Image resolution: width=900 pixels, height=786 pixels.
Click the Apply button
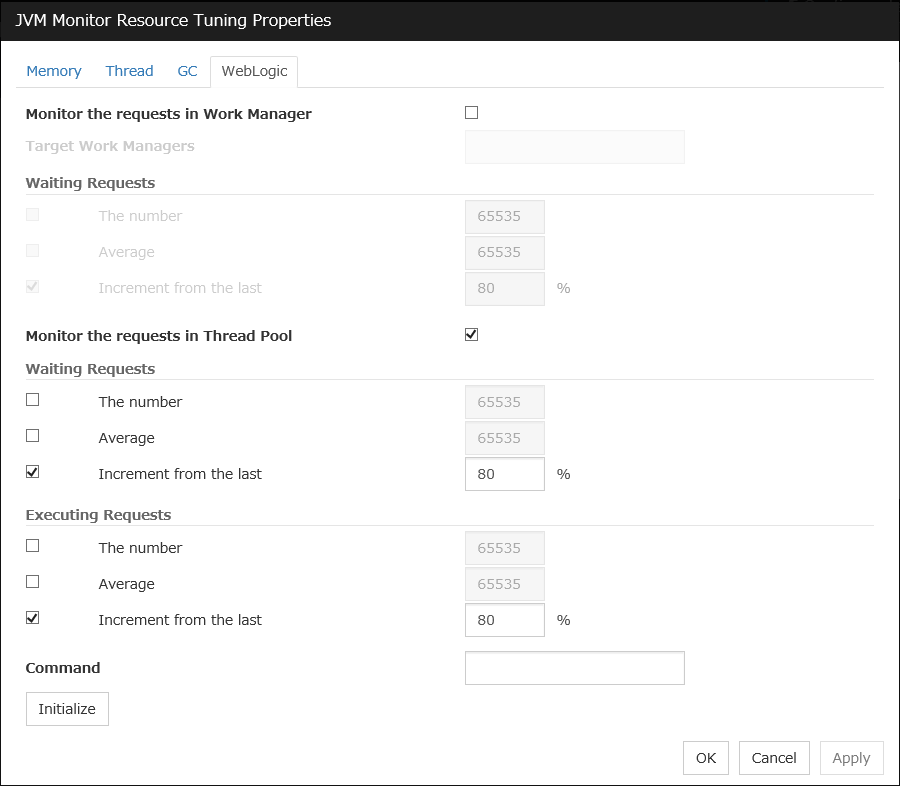pyautogui.click(x=851, y=758)
